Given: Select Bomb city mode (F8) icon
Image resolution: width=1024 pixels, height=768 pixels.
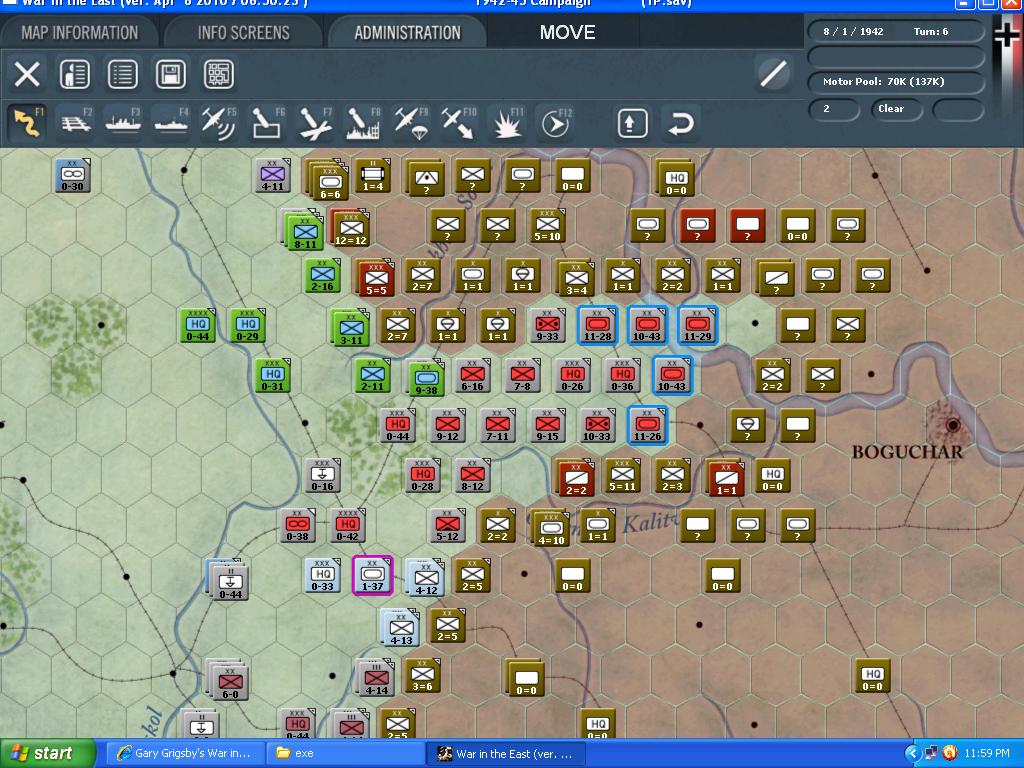Looking at the screenshot, I should [363, 122].
